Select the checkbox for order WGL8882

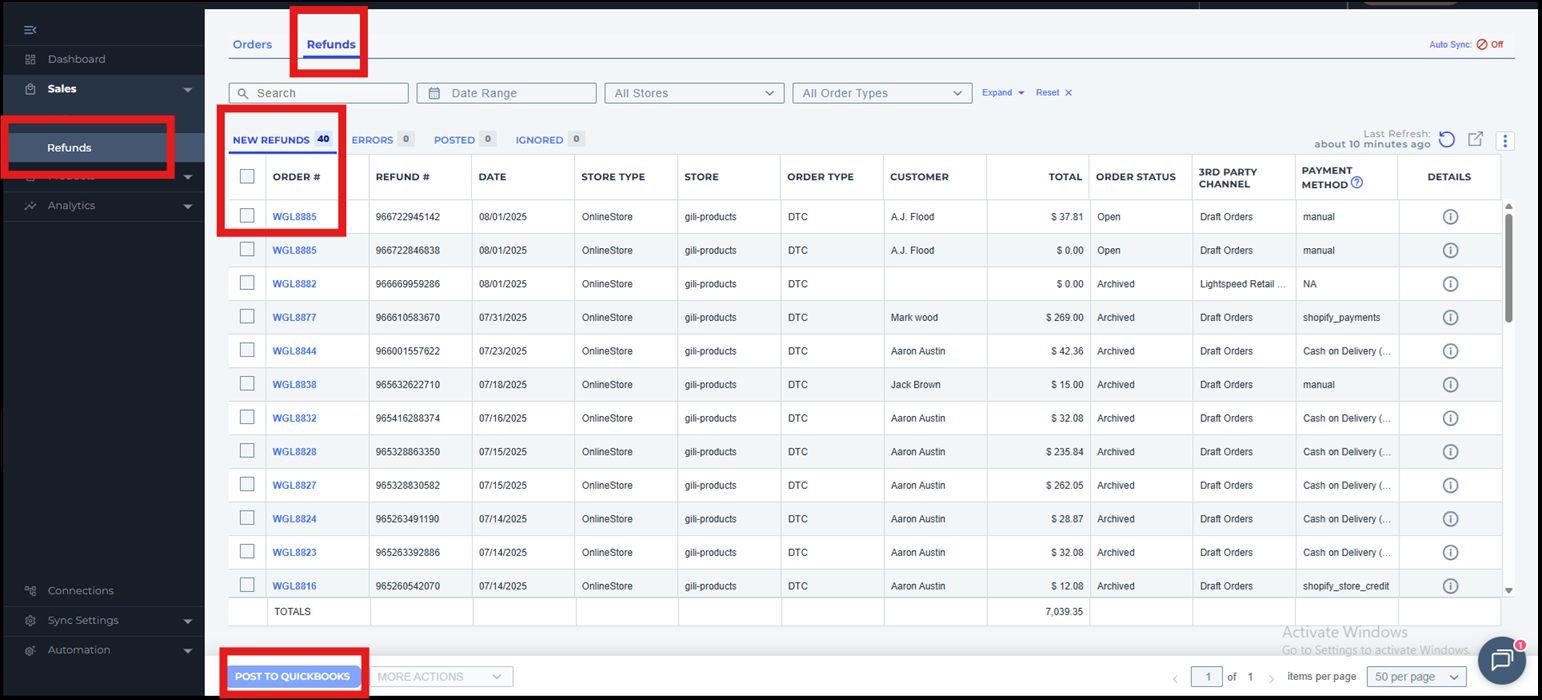247,284
